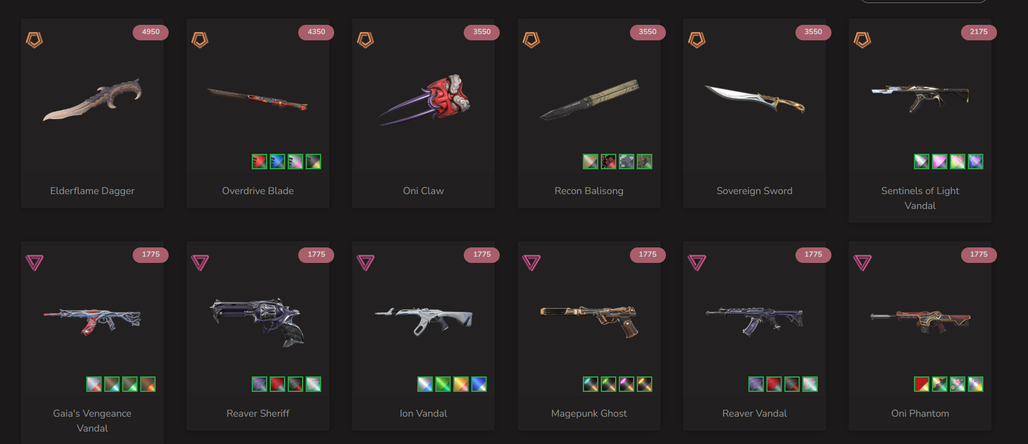Click the Elderflame Dagger tier icon
1028x444 pixels.
34,40
